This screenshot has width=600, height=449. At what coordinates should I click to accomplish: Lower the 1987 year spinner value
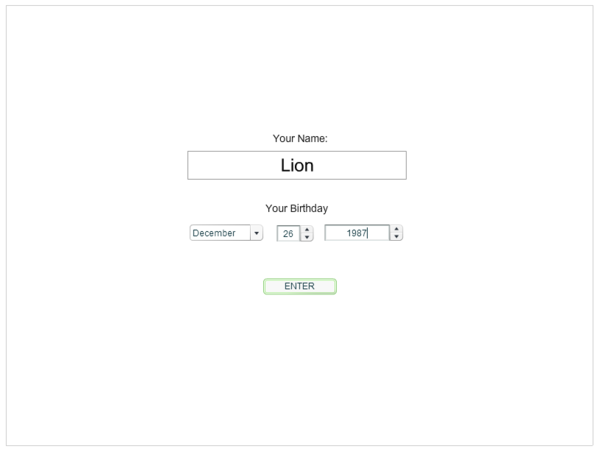(x=397, y=237)
